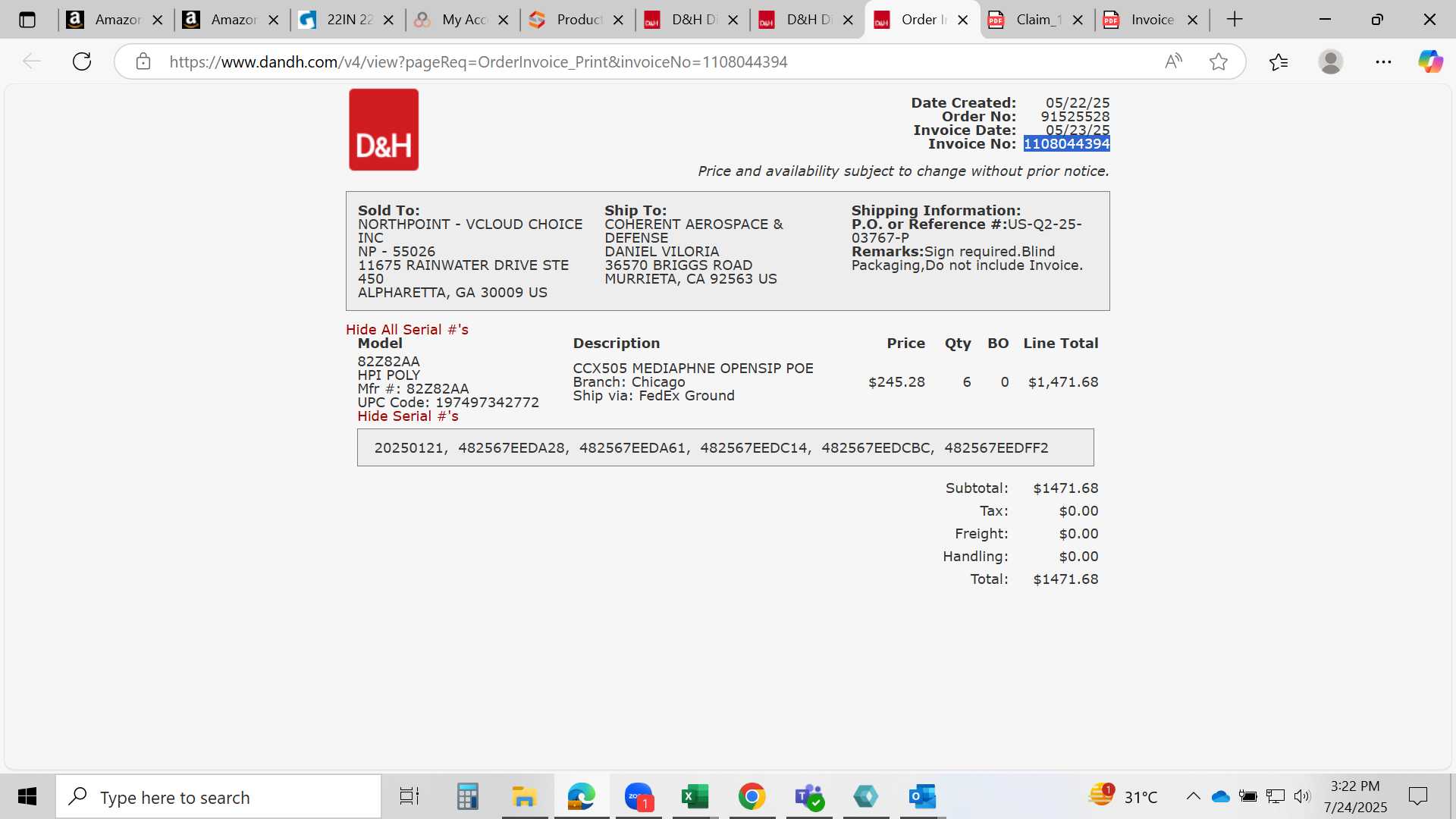Click serial number 482567EEDFF2
This screenshot has width=1456, height=819.
[996, 448]
